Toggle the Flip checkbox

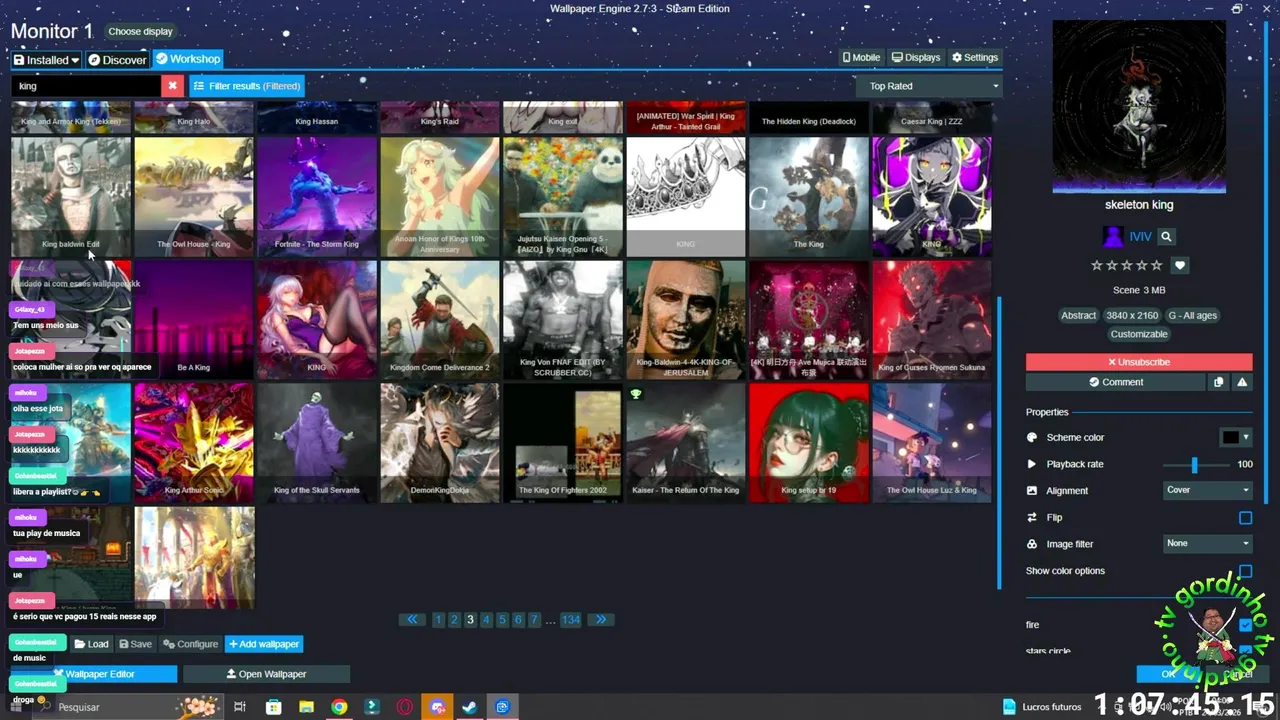[1245, 518]
